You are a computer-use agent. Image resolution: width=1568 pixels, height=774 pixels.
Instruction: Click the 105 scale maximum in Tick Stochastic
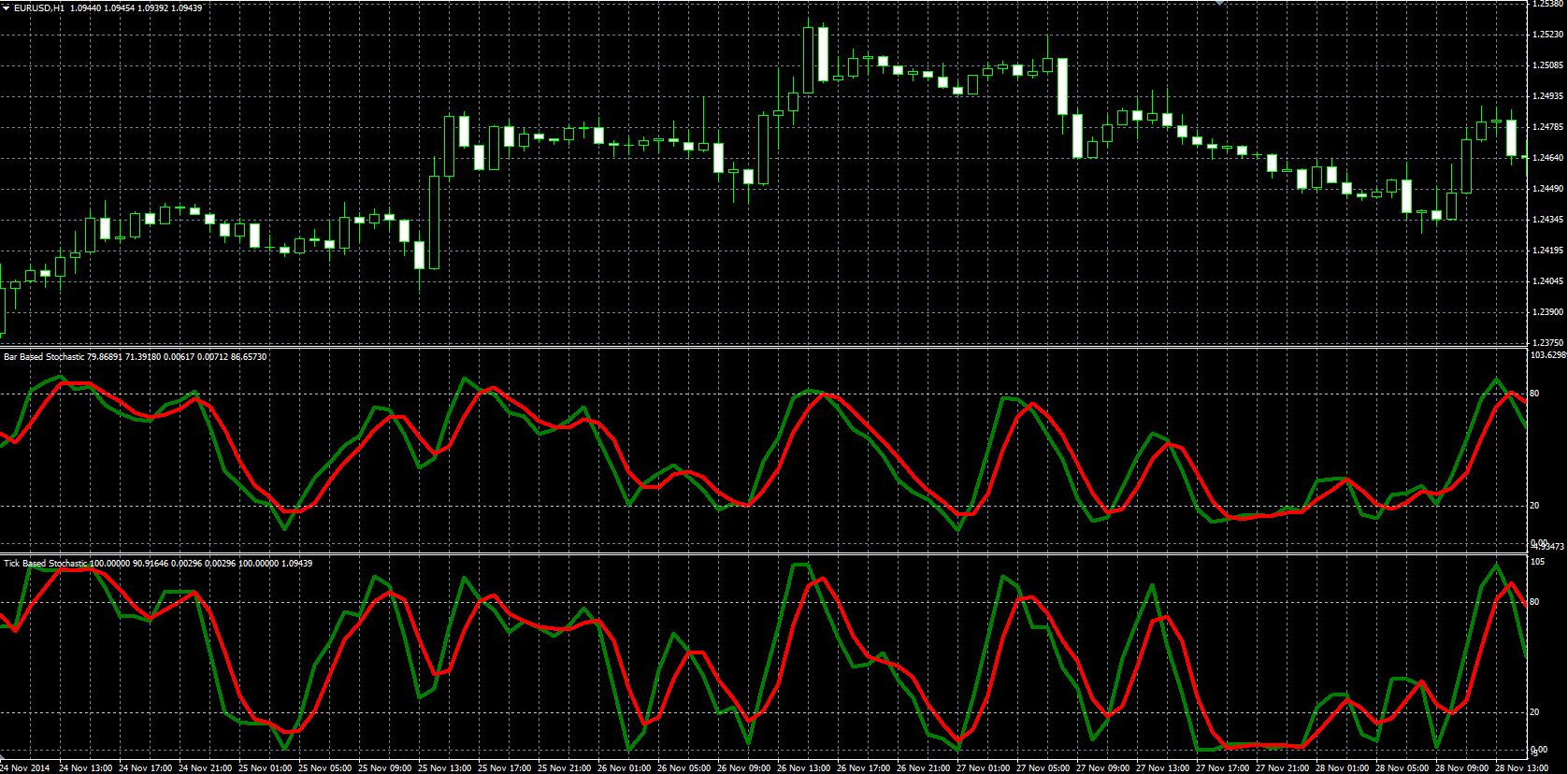1537,562
